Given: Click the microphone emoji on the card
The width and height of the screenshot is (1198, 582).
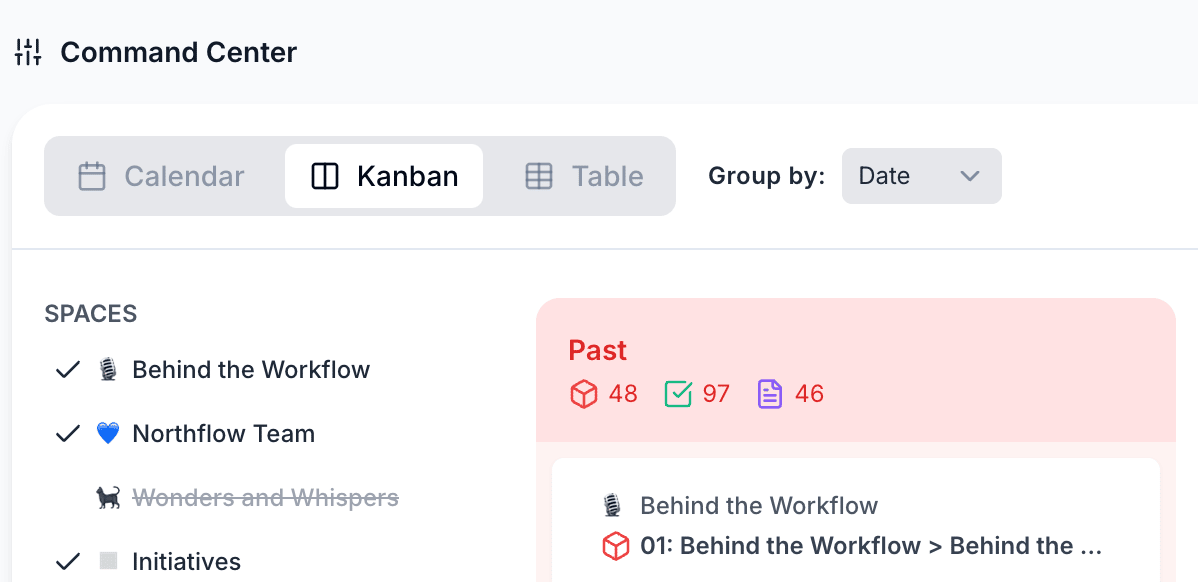Looking at the screenshot, I should [x=611, y=506].
